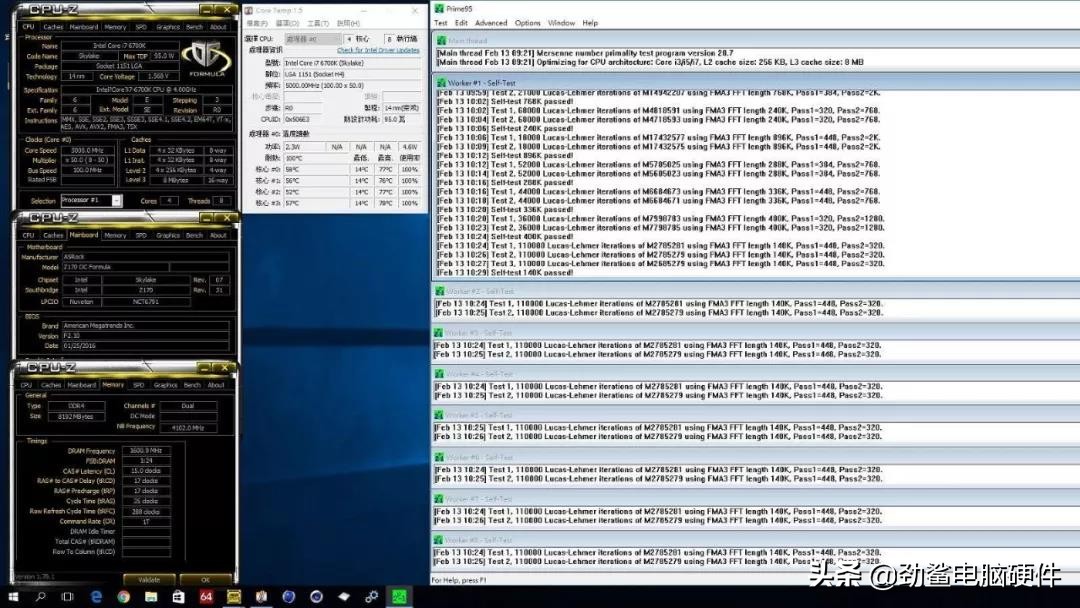Launch Google Chrome from taskbar
Viewport: 1080px width, 608px height.
tap(123, 597)
